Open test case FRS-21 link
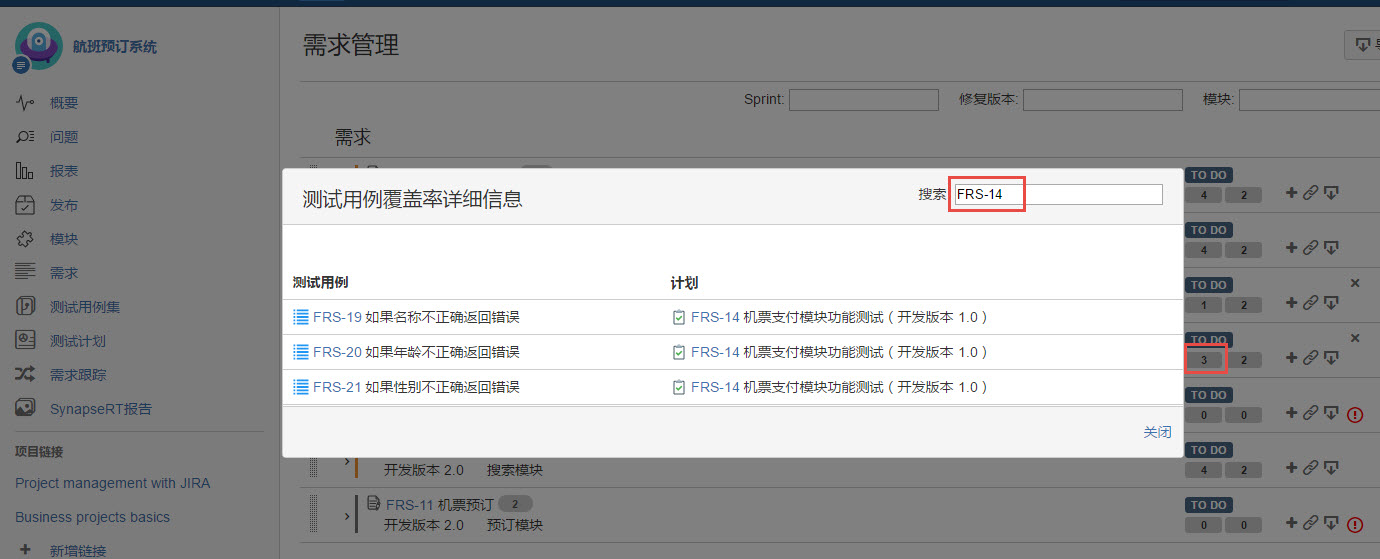Image resolution: width=1380 pixels, height=559 pixels. point(337,387)
